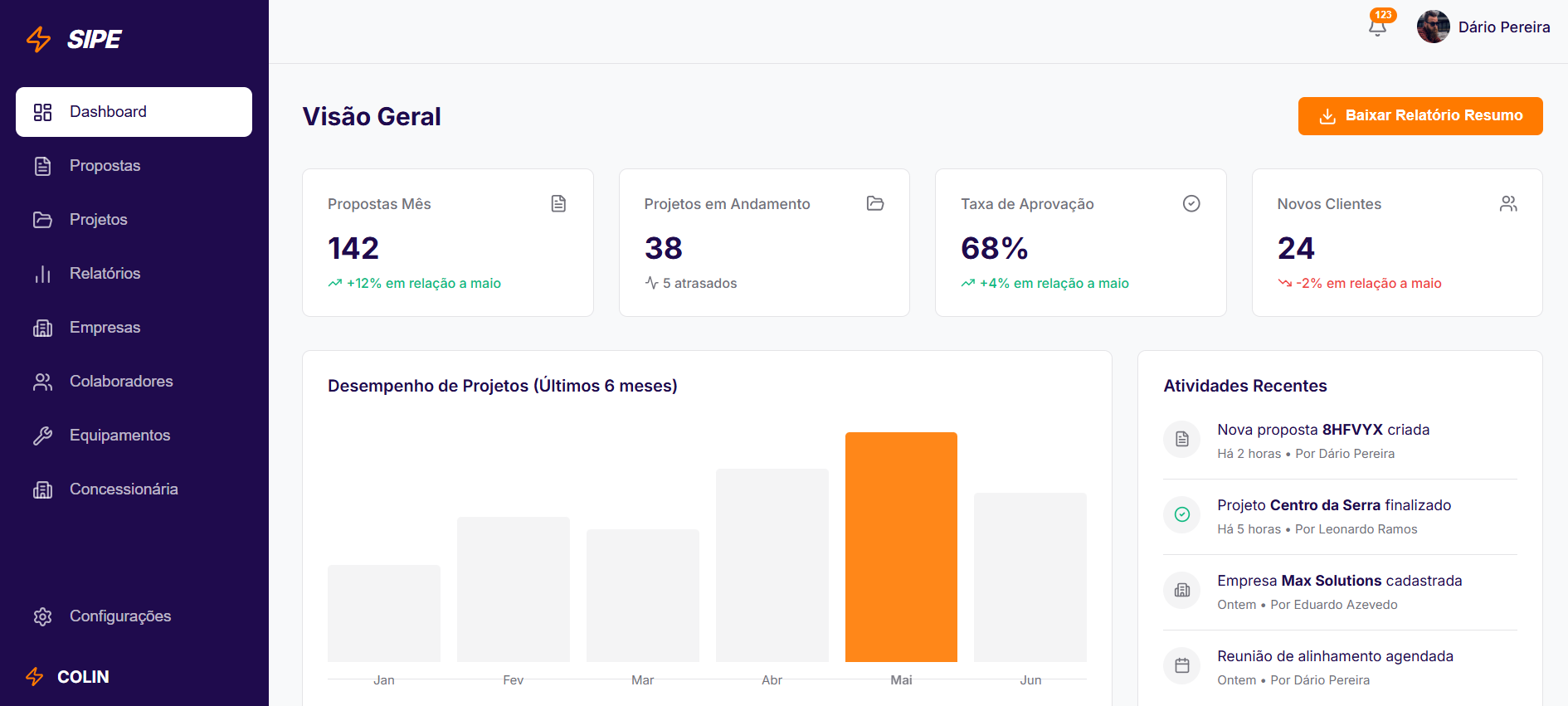Click the notification count badge 123

tap(1383, 15)
